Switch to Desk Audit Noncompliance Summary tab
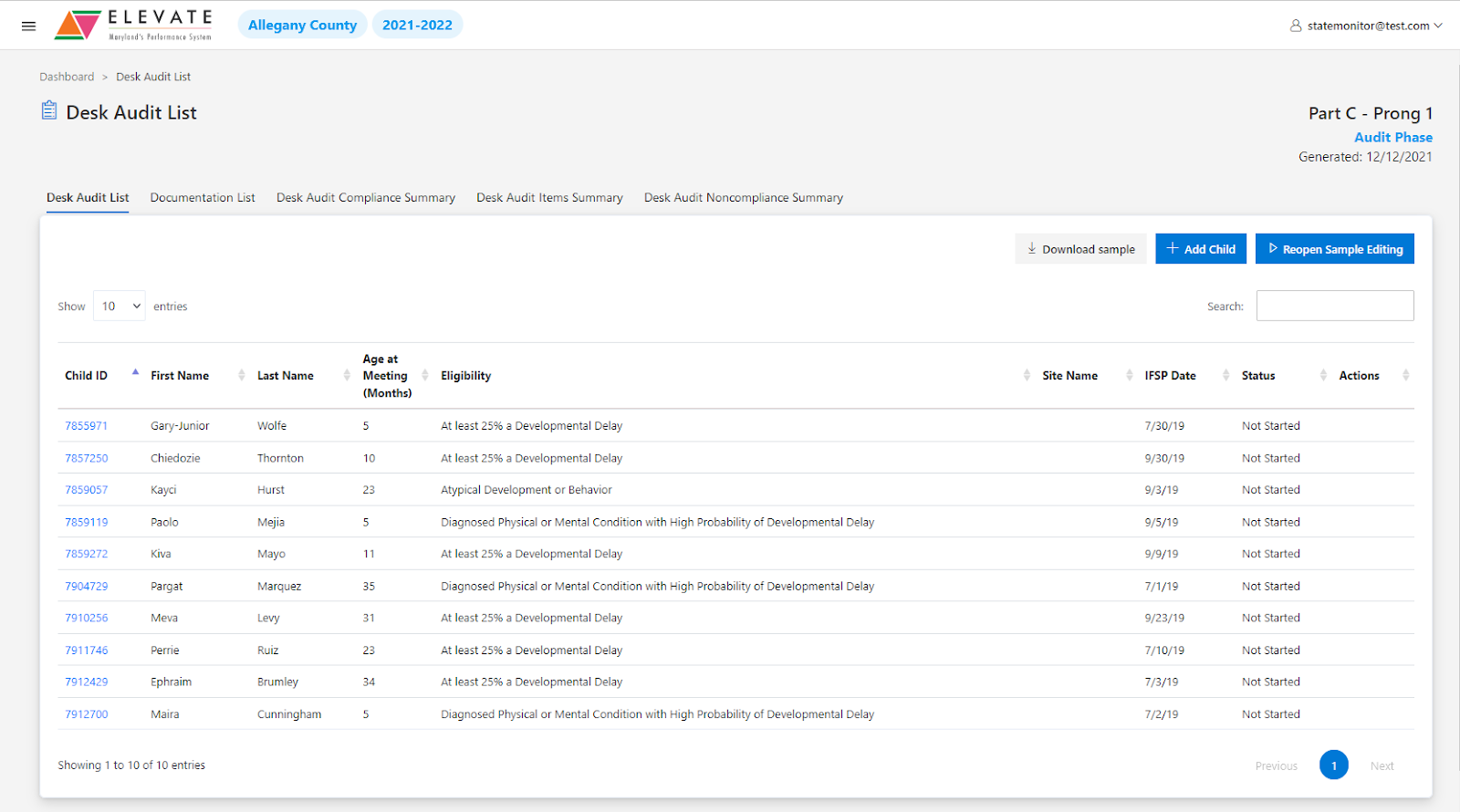 (x=743, y=198)
